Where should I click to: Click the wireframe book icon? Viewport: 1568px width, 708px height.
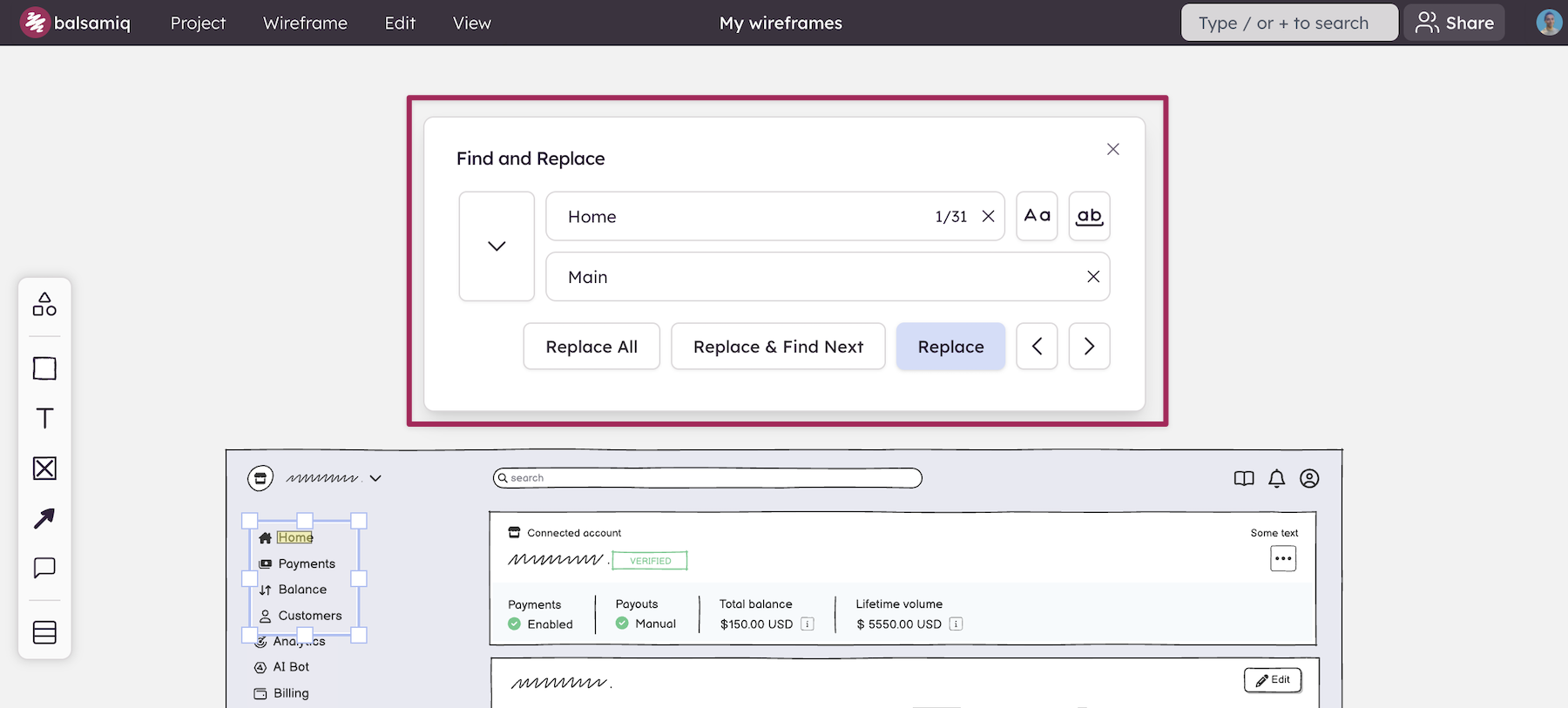(1244, 478)
